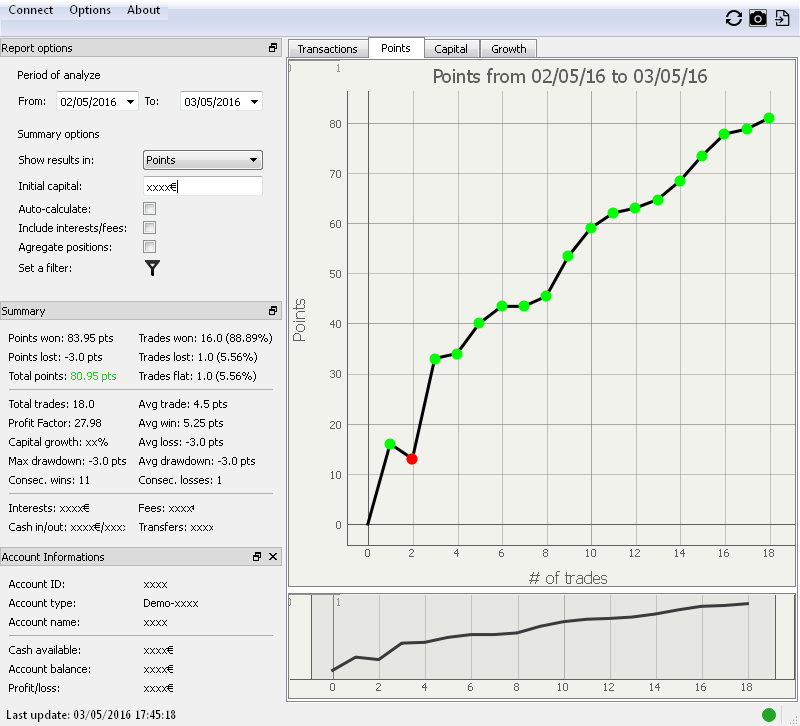Click the Trades flat: 1.0 (5.56%) text
The image size is (800, 726).
197,376
